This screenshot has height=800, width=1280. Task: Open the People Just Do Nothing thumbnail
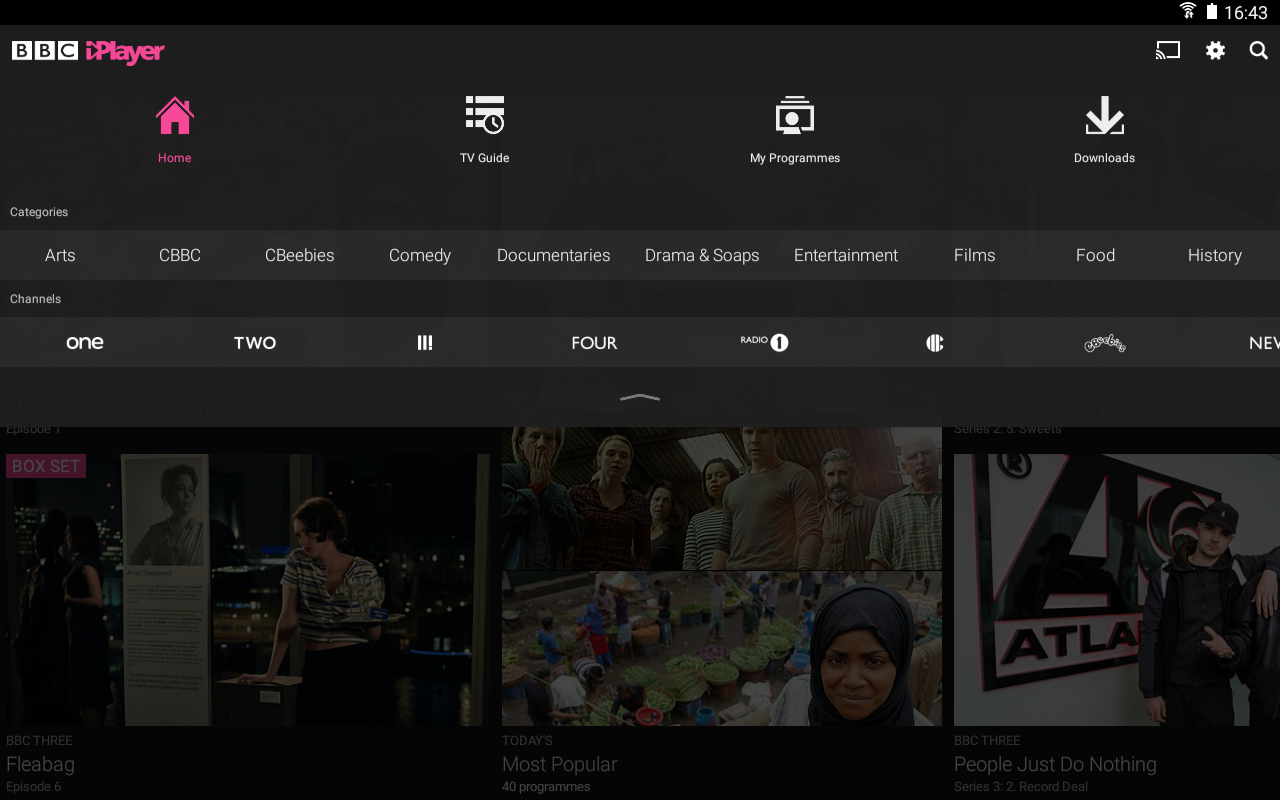coord(1117,590)
